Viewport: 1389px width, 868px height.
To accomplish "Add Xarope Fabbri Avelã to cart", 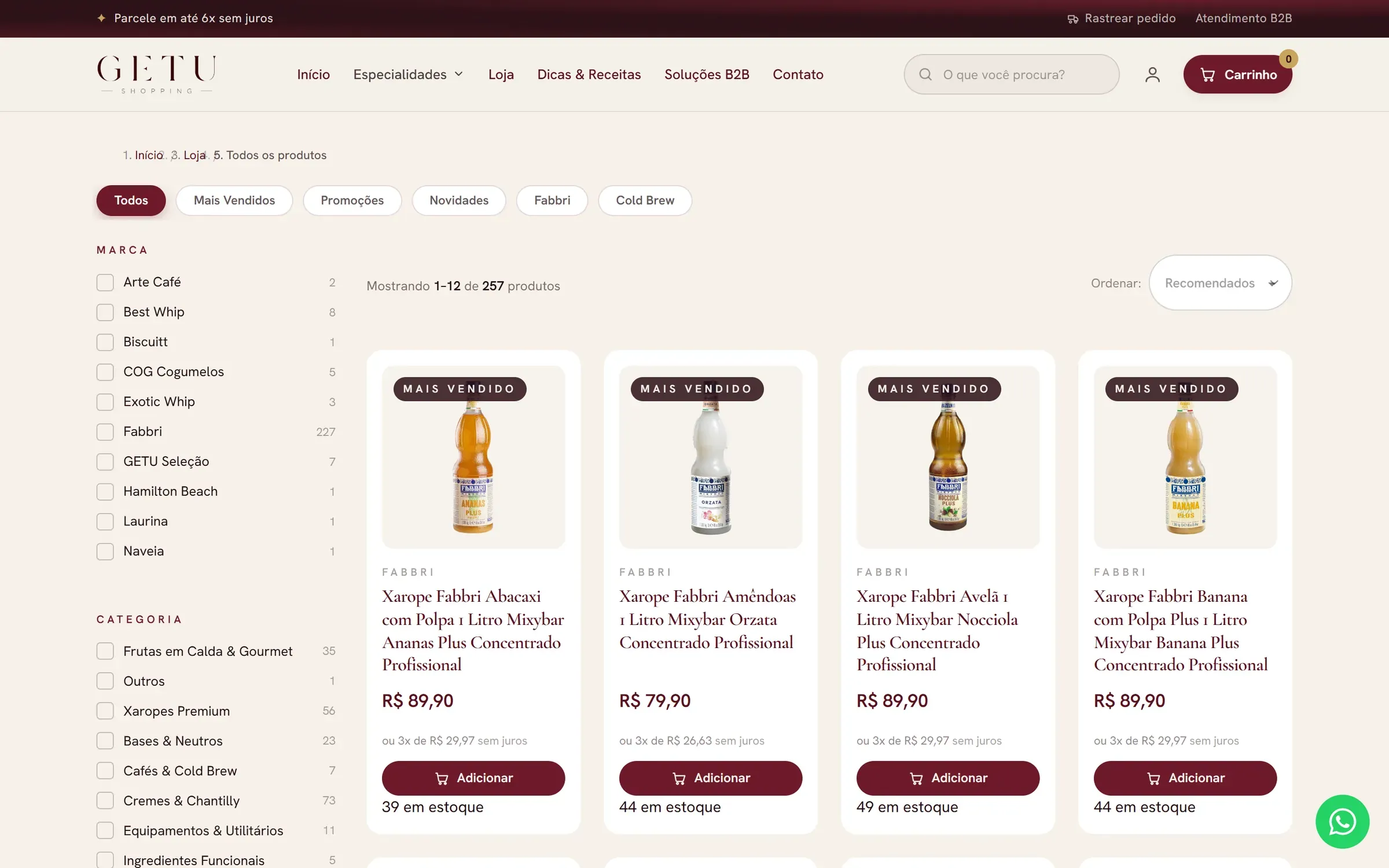I will tap(948, 778).
